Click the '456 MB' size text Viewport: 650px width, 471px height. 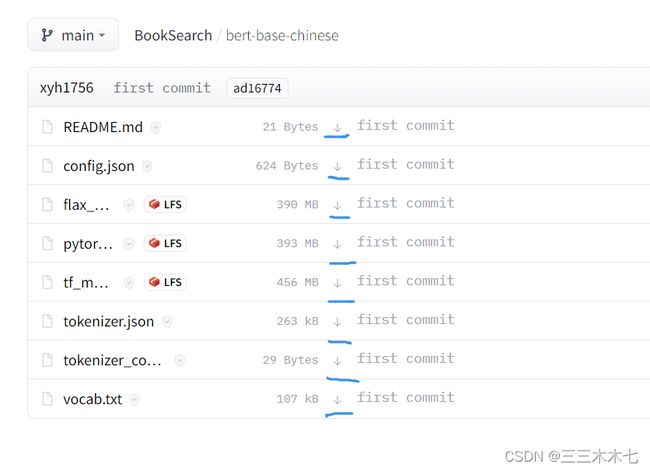[x=297, y=282]
